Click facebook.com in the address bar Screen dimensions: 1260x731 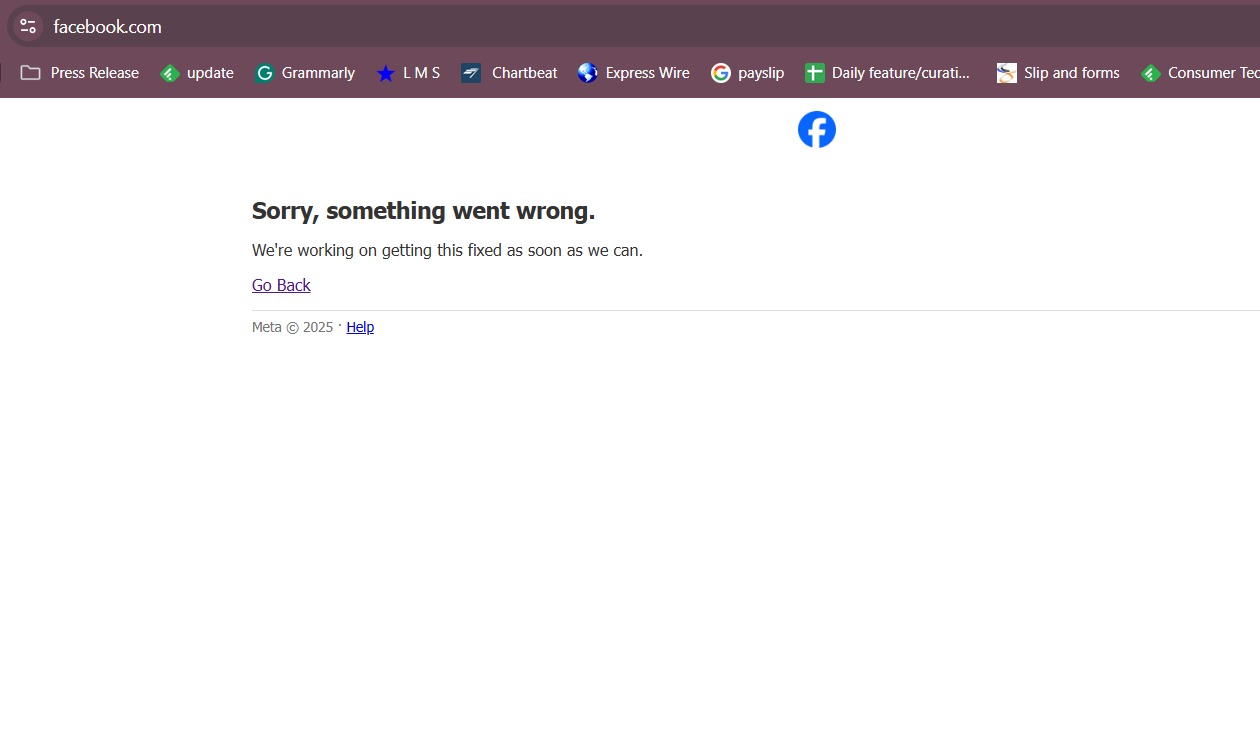coord(106,27)
